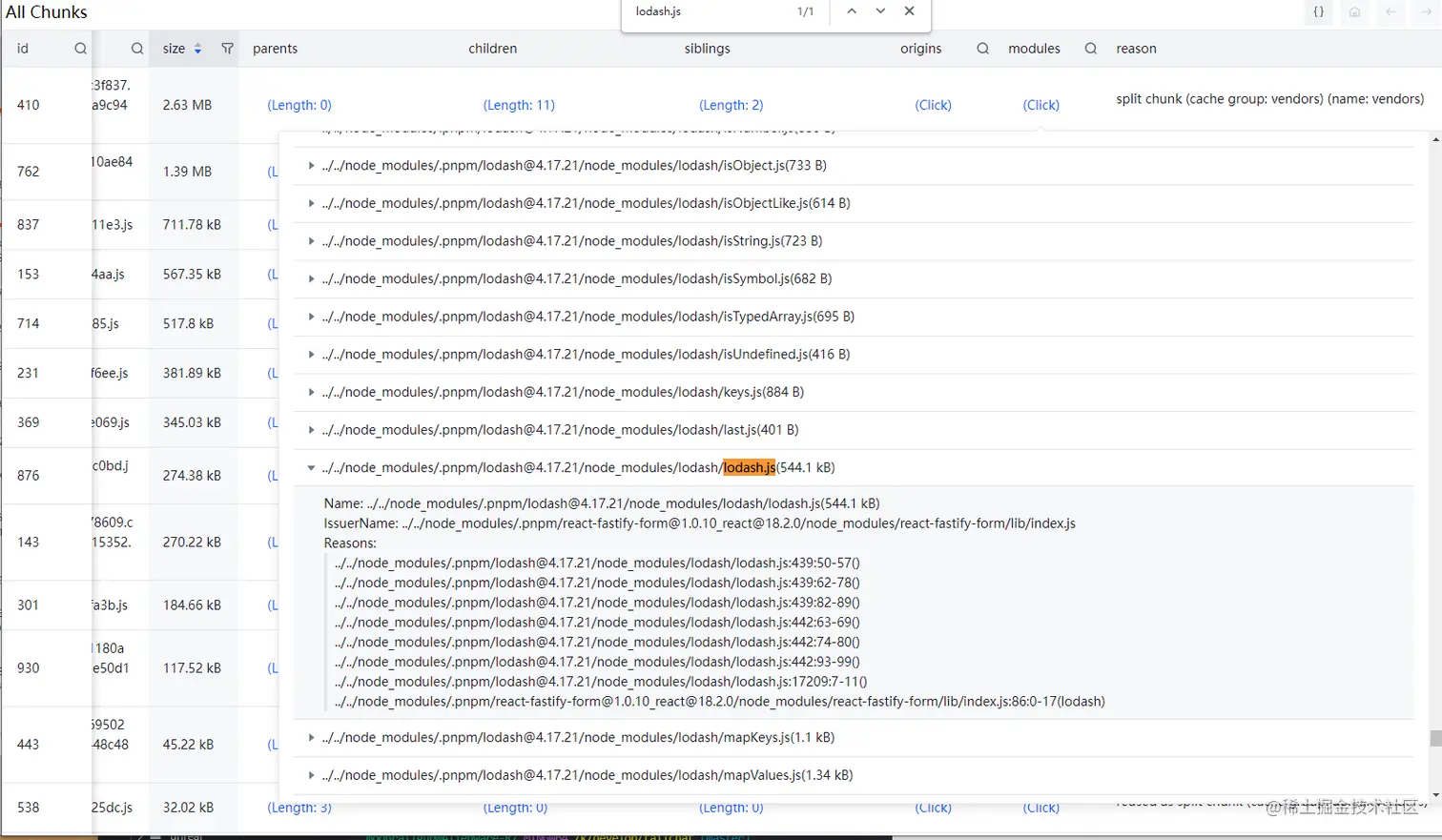Collapse the expanded lodash.js module entry
This screenshot has height=840, width=1442.
tap(311, 468)
